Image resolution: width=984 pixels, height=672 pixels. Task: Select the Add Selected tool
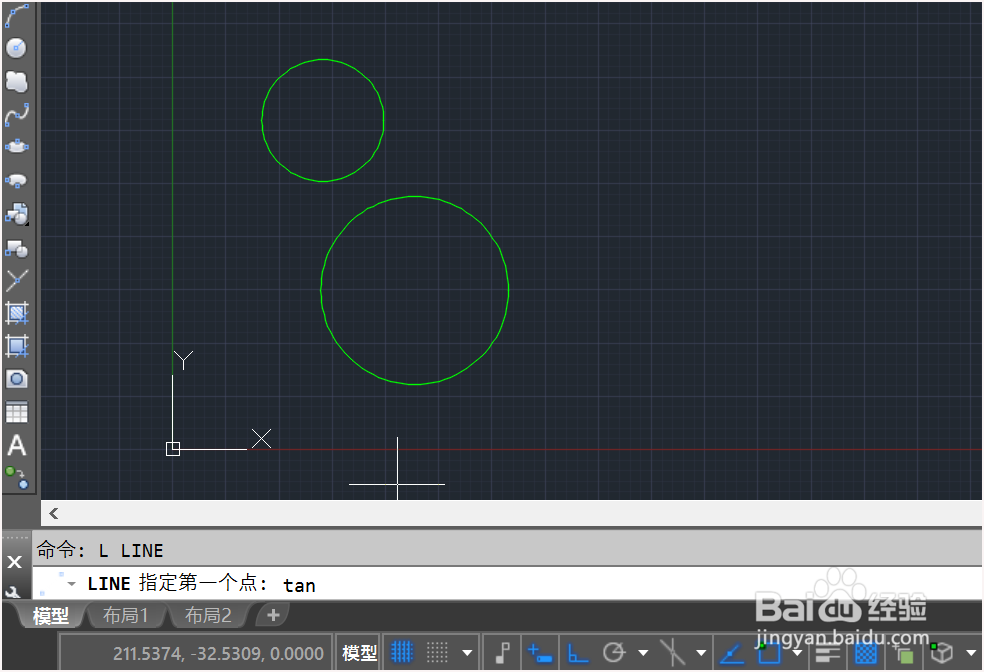pos(16,477)
